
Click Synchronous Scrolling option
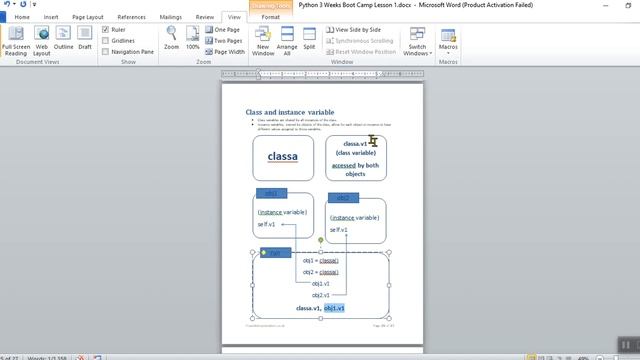360,40
